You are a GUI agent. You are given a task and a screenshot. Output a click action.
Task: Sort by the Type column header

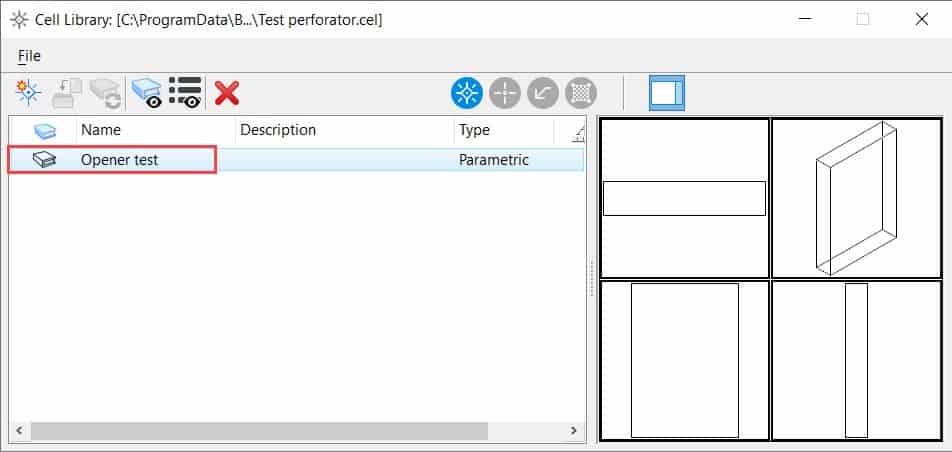pyautogui.click(x=502, y=130)
